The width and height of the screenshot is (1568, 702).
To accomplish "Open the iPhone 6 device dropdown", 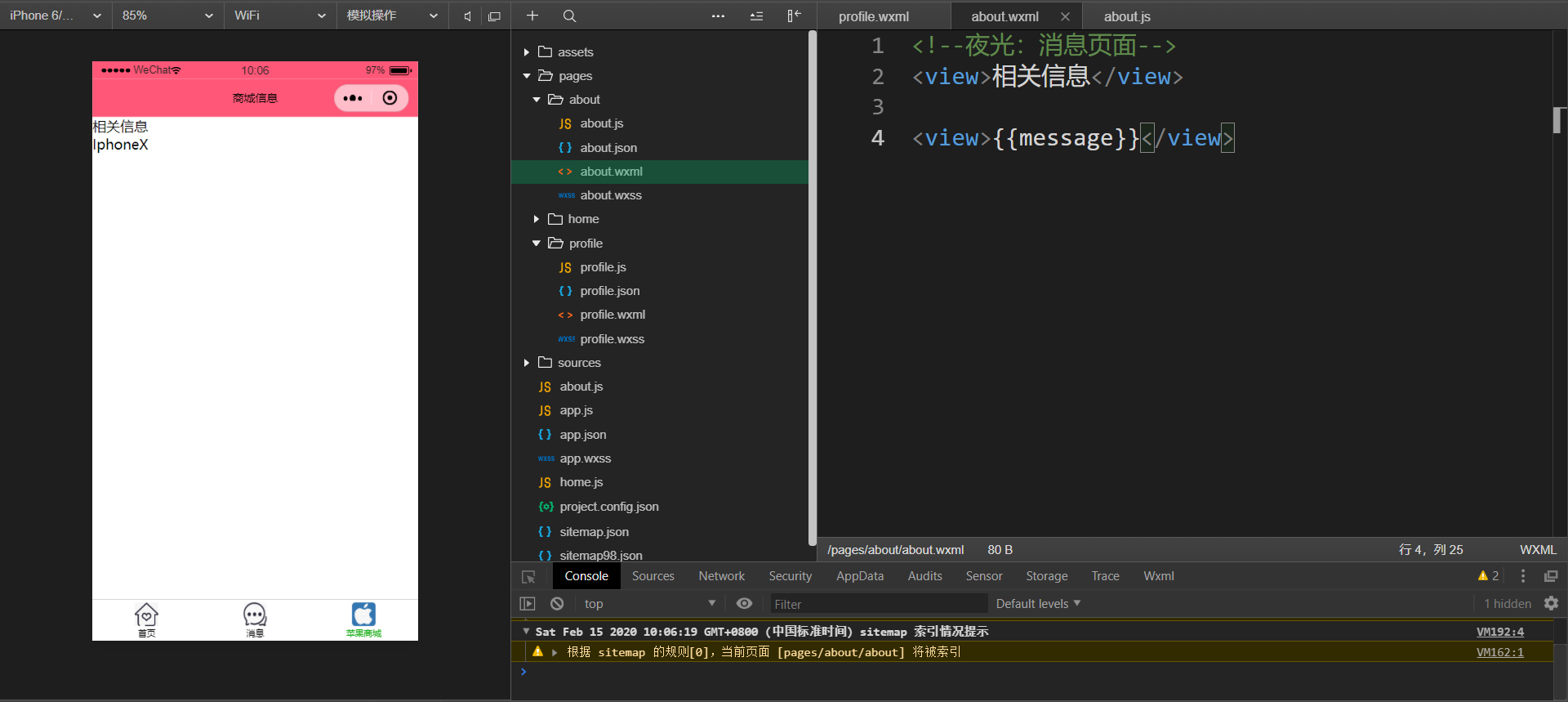I will point(56,16).
